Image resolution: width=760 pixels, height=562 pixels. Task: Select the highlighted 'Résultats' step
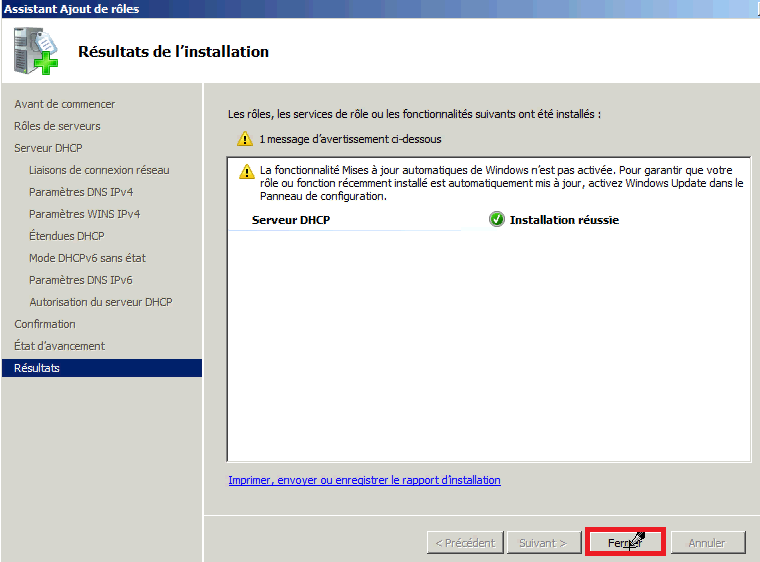(x=102, y=368)
